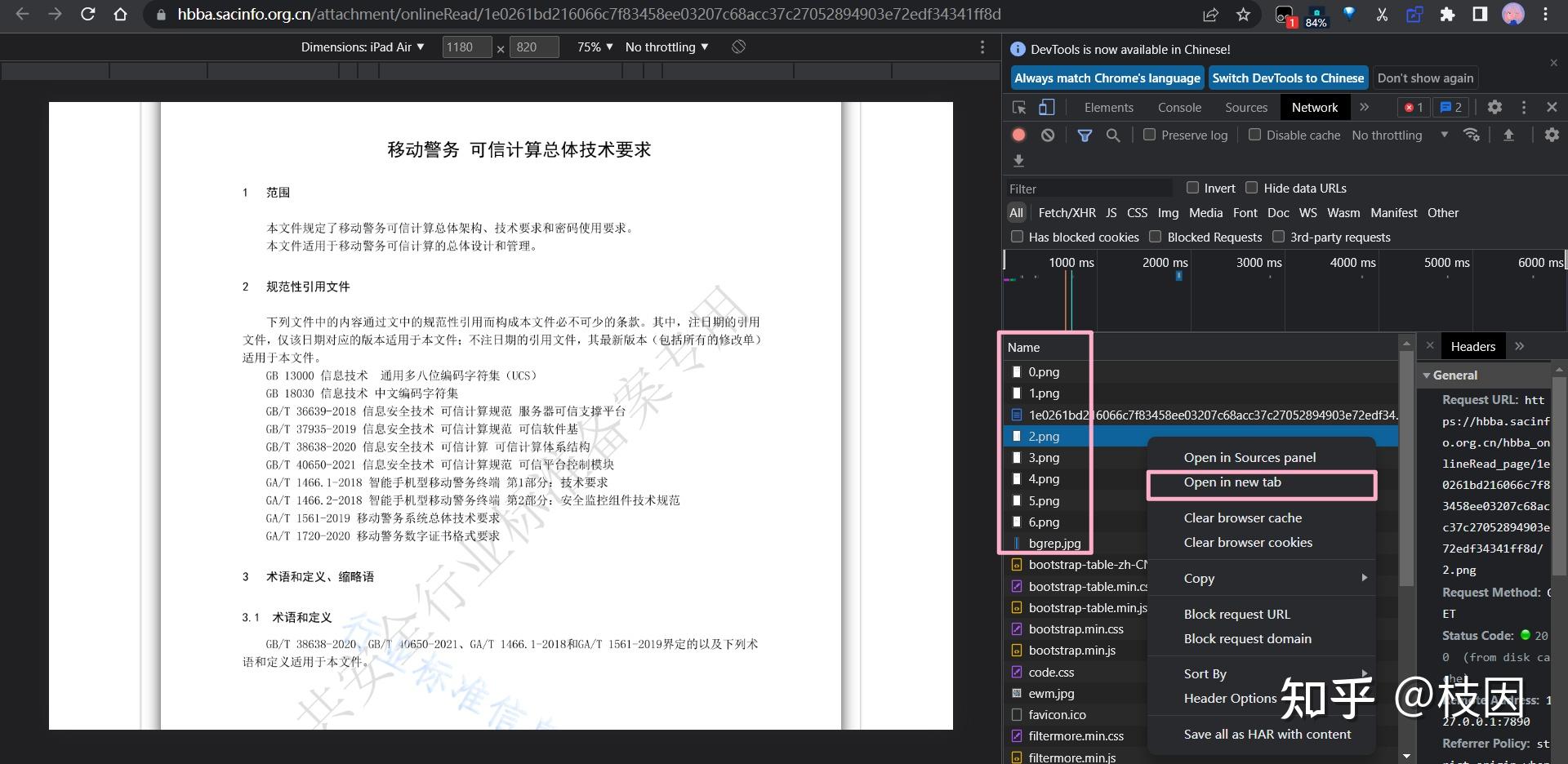This screenshot has width=1568, height=764.
Task: Click Always match Chrome's language
Action: coord(1107,78)
